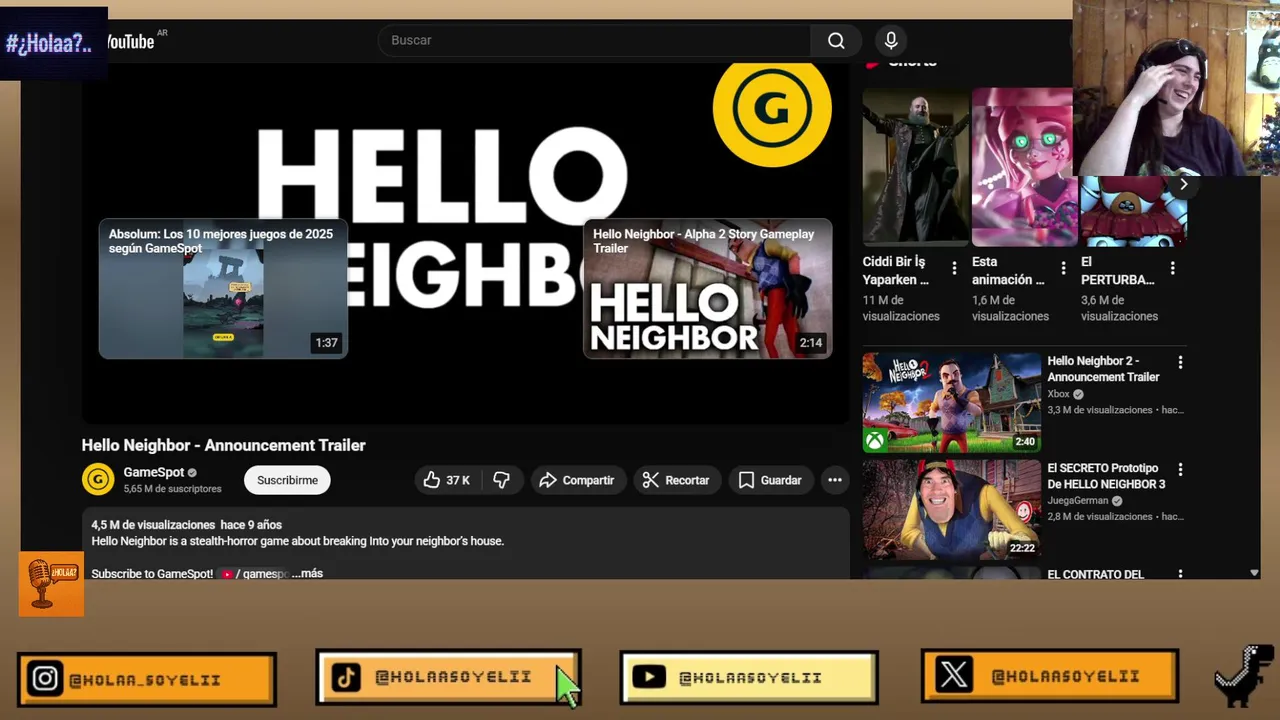This screenshot has height=720, width=1280.
Task: Click the search magnifier button
Action: [836, 41]
